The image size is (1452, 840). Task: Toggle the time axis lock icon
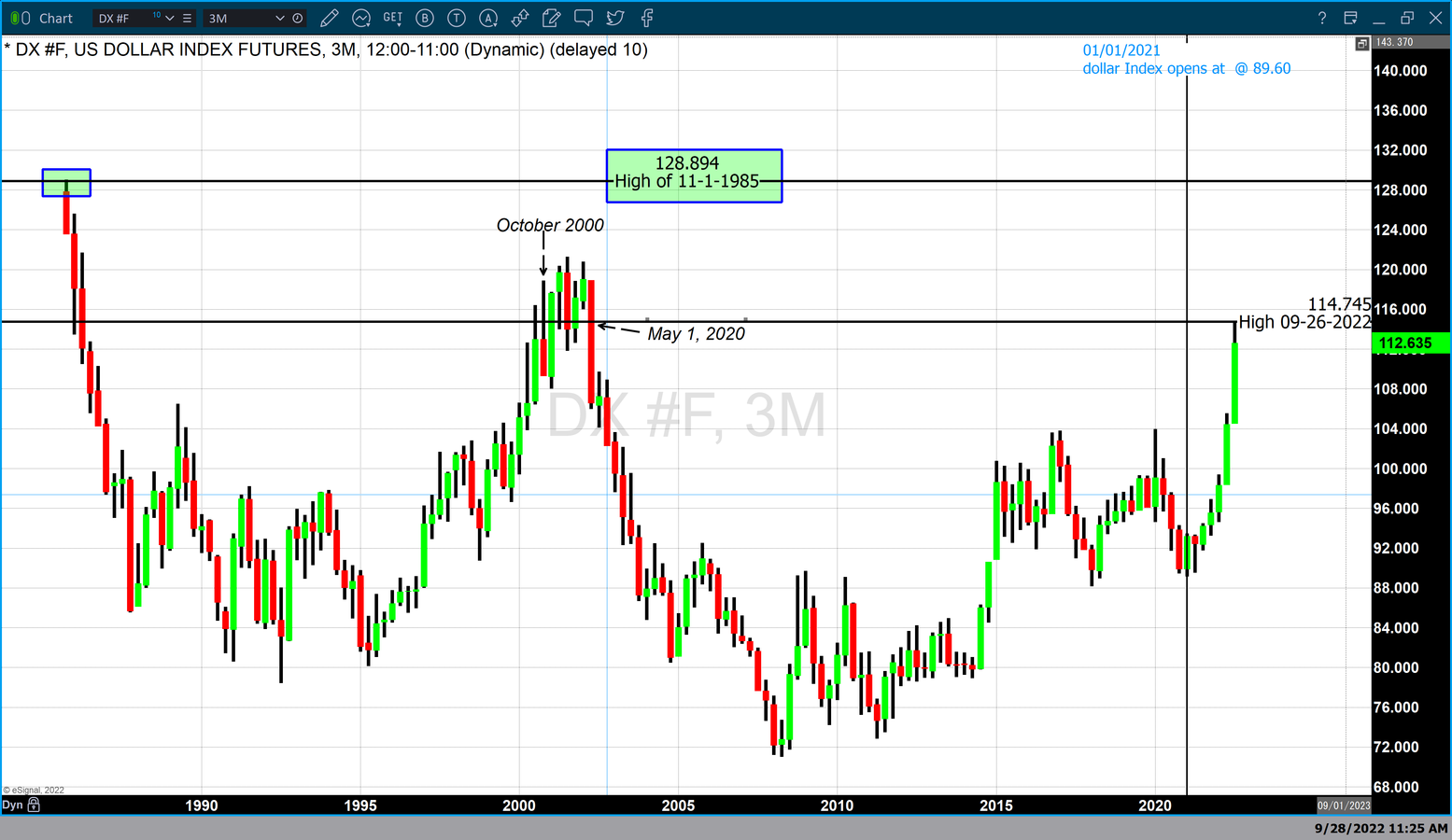35,805
